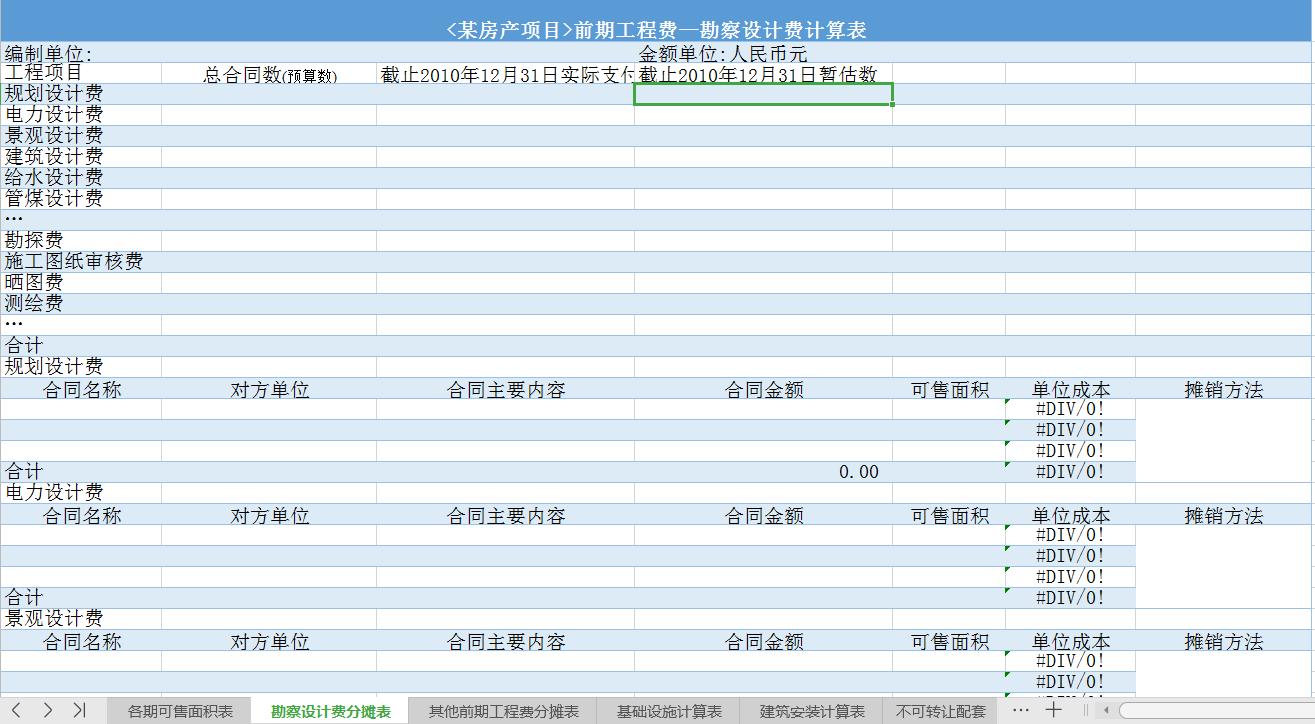This screenshot has height=724, width=1315.
Task: Select the 电力设计费 section heading above its contract table
Action: click(x=81, y=493)
